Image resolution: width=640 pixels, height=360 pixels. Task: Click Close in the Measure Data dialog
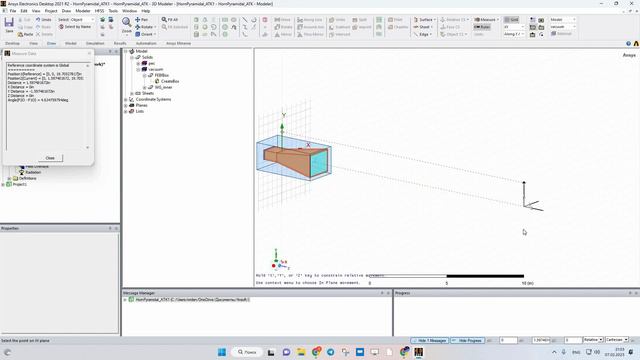tap(50, 158)
